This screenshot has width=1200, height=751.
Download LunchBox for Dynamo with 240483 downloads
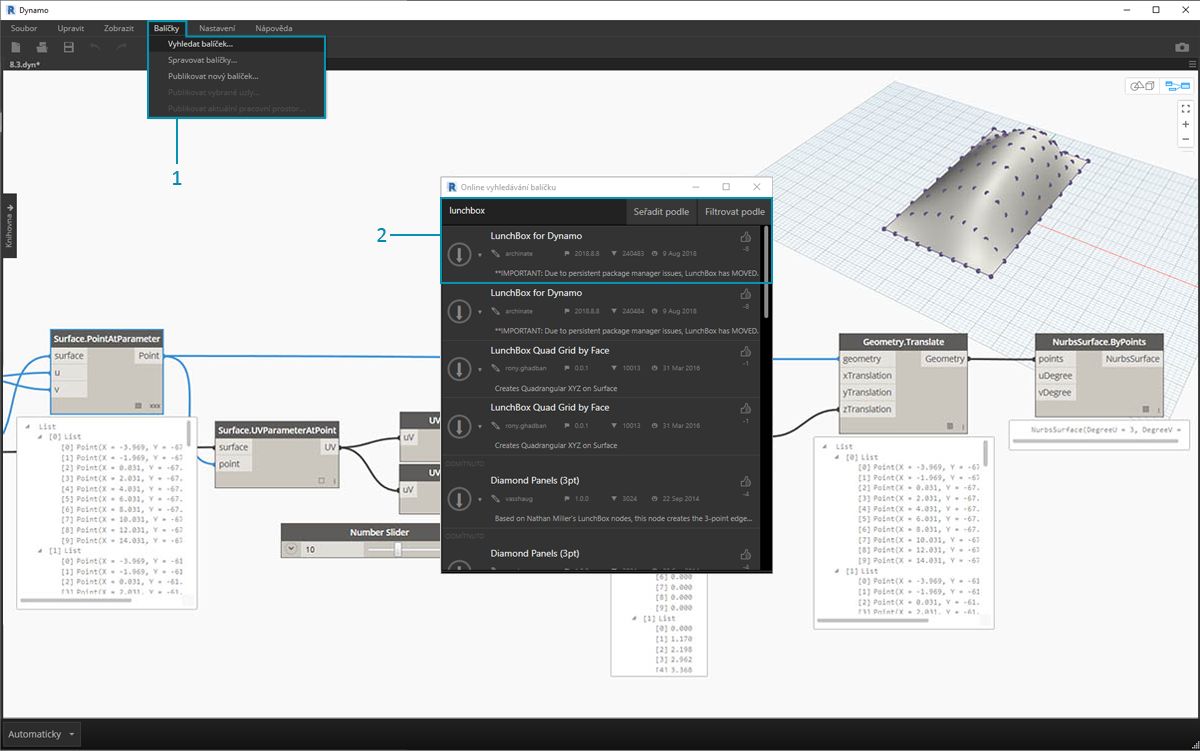(458, 255)
